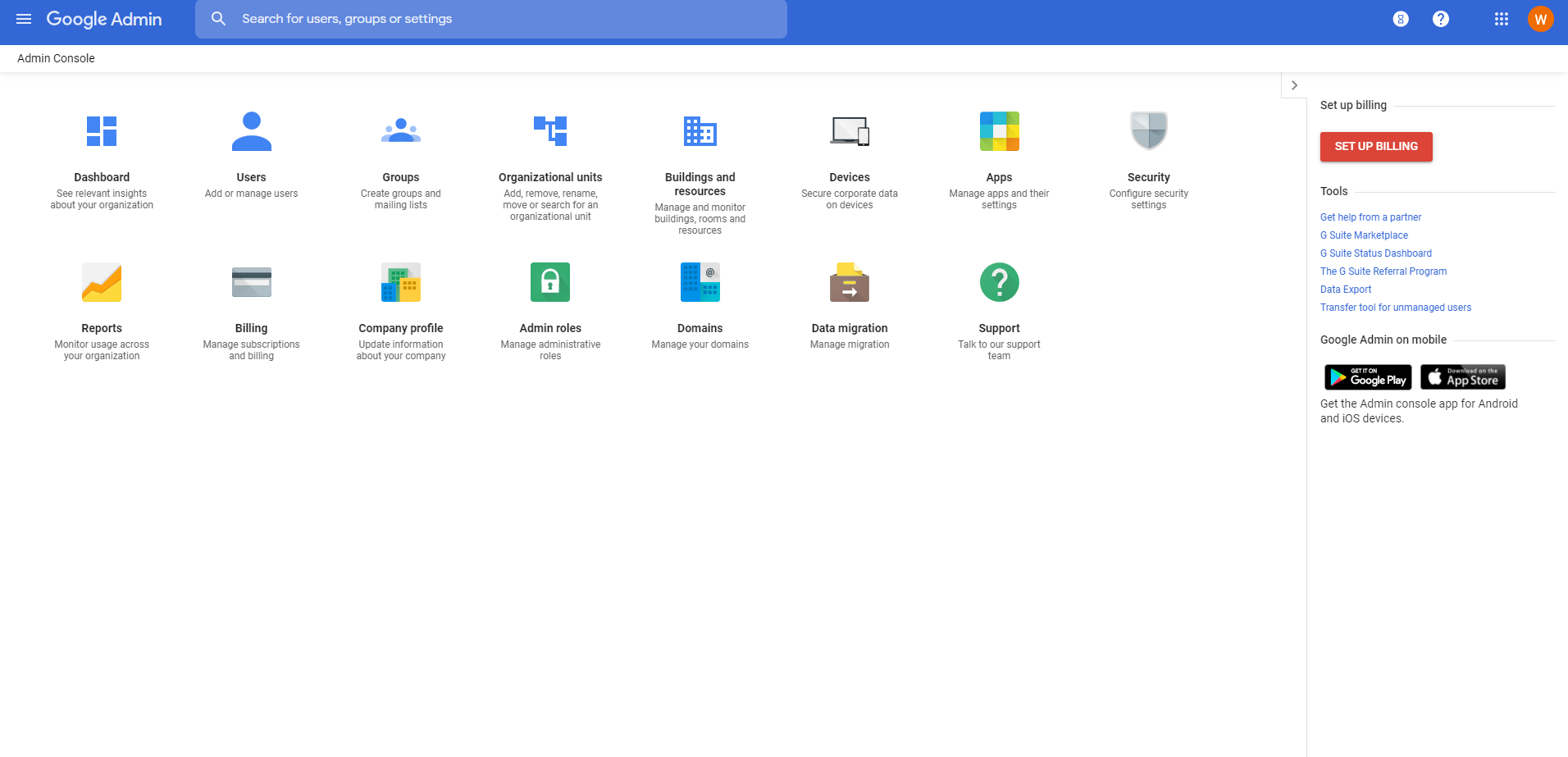Open the Apps colorful grid icon
Viewport: 1568px width, 757px height.
(x=999, y=131)
